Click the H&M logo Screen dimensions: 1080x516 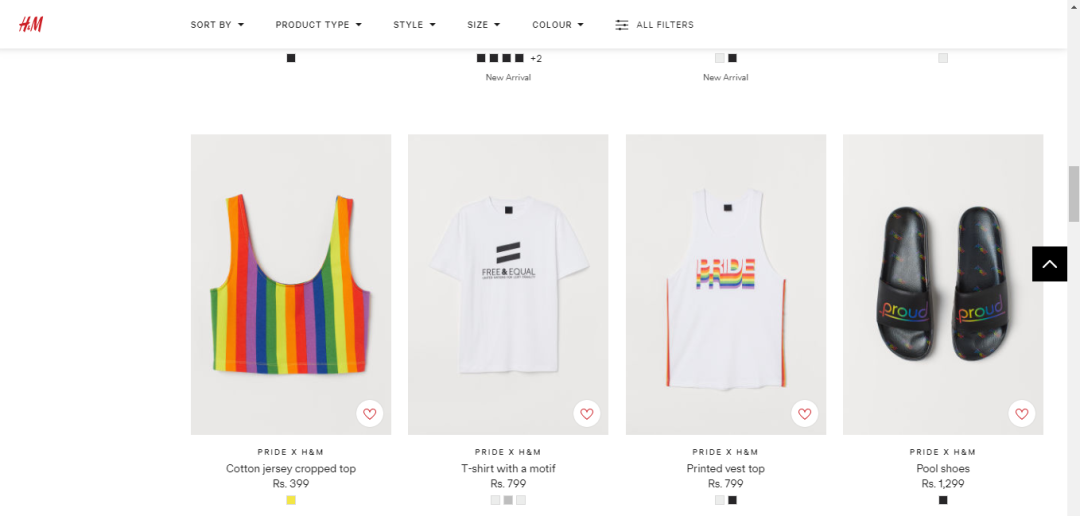[31, 25]
